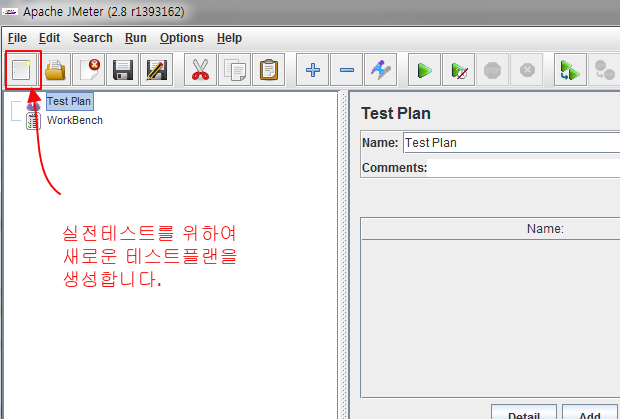Click the Stop sign toolbar icon
This screenshot has height=419, width=620.
492,70
